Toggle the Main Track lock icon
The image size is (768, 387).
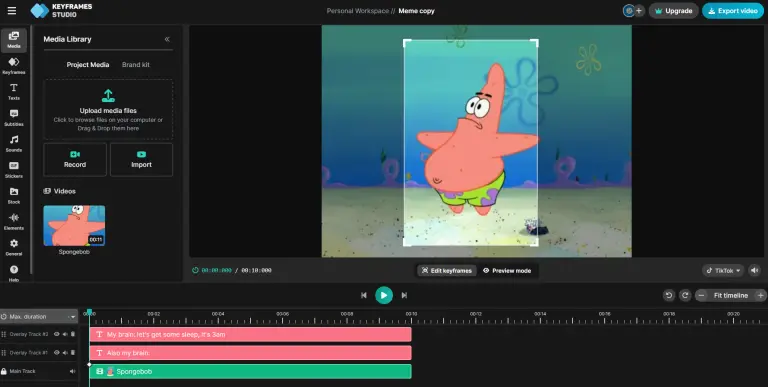pyautogui.click(x=4, y=371)
